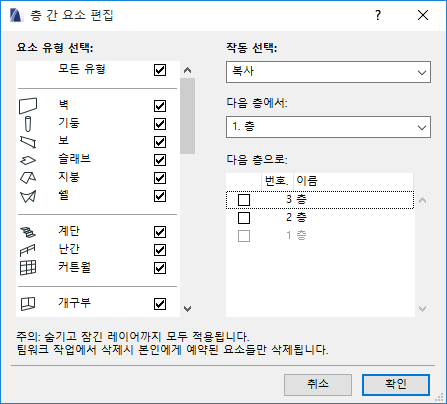Click the 지붕 label text
447x404 pixels.
[x=69, y=177]
